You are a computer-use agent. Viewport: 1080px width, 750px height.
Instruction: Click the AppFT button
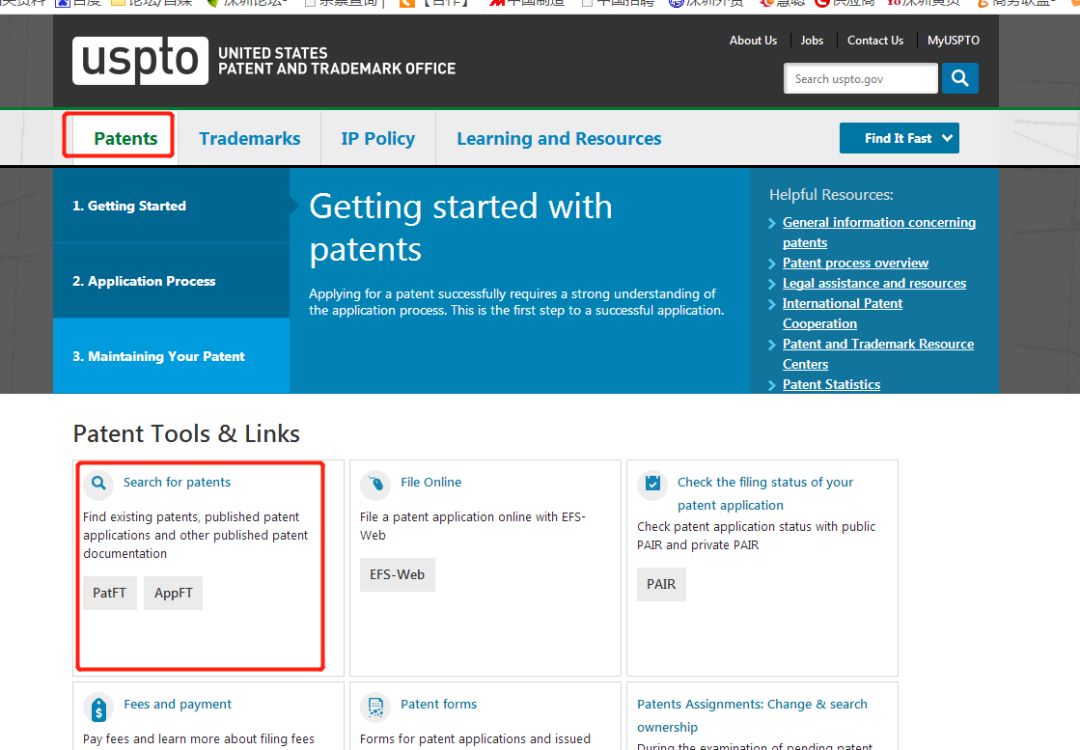pos(174,593)
